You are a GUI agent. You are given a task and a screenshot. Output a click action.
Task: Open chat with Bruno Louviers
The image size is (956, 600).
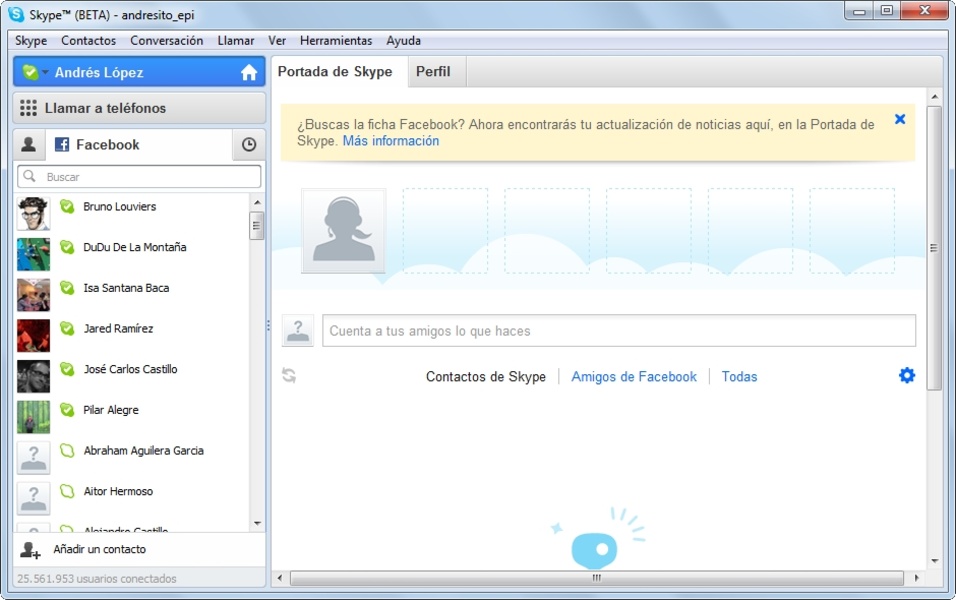tap(119, 207)
